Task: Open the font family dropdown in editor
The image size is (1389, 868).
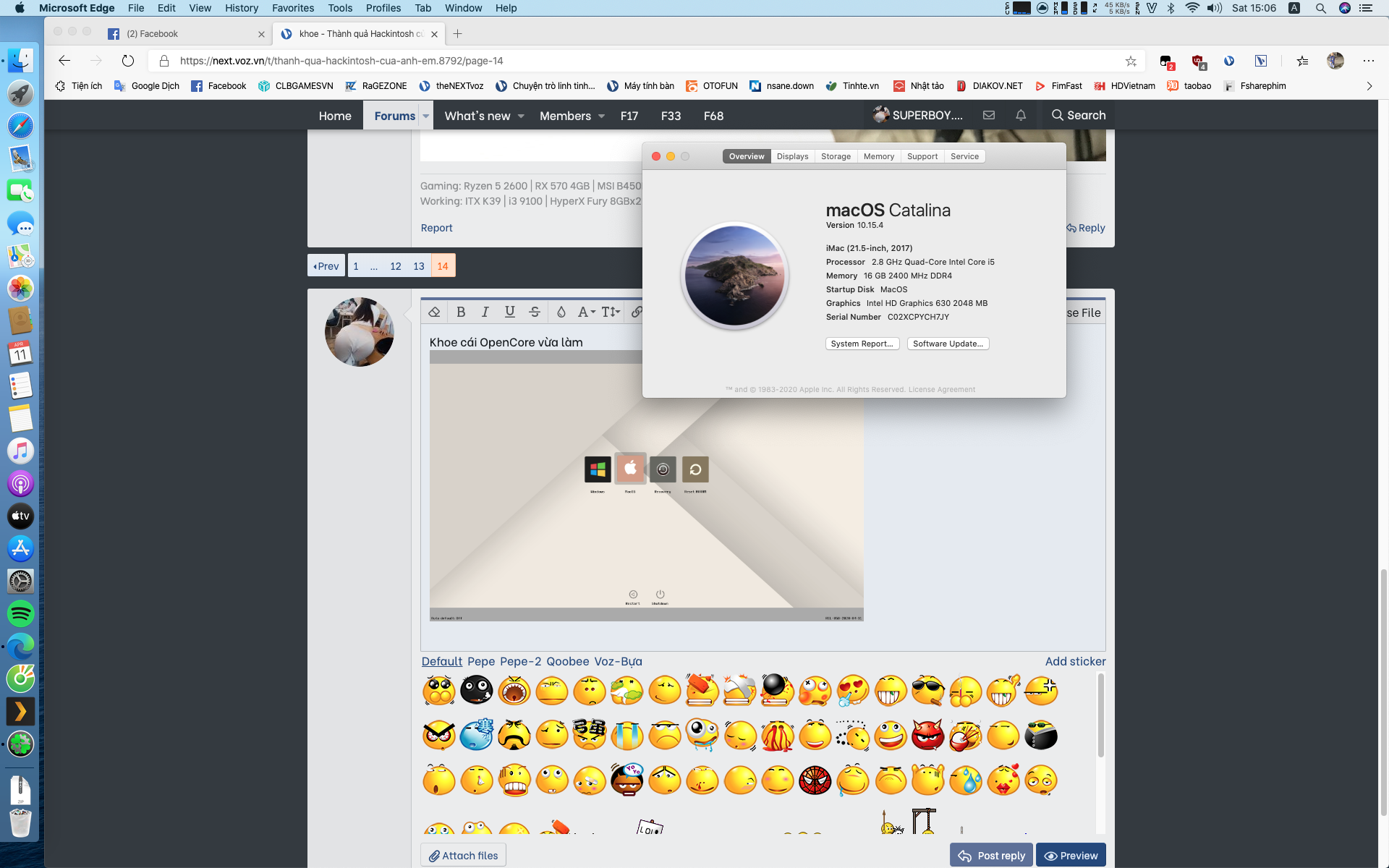Action: pyautogui.click(x=586, y=312)
